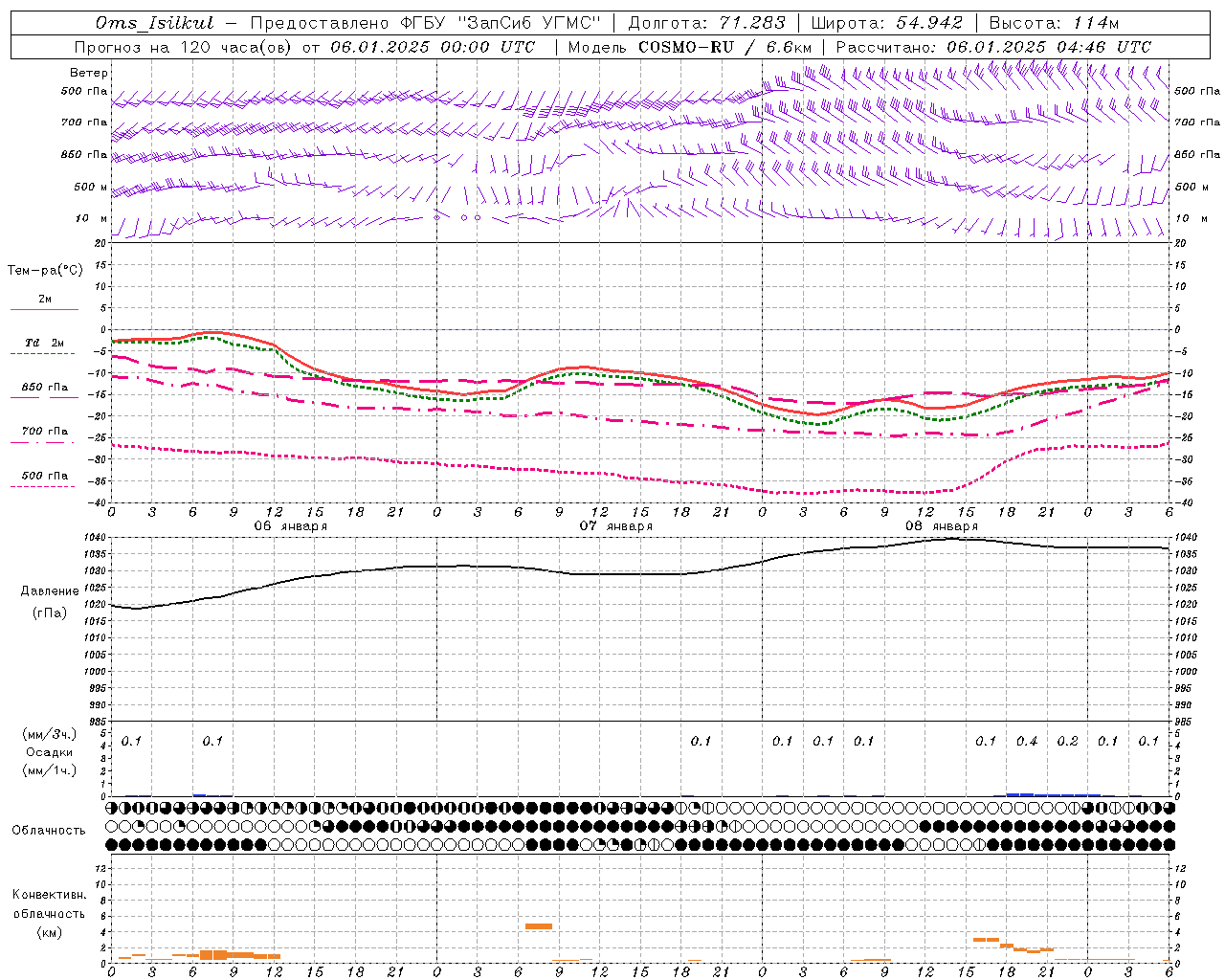Viewport: 1225px width, 980px height.
Task: Select the 2м line sample in temperature legend
Action: 44,310
